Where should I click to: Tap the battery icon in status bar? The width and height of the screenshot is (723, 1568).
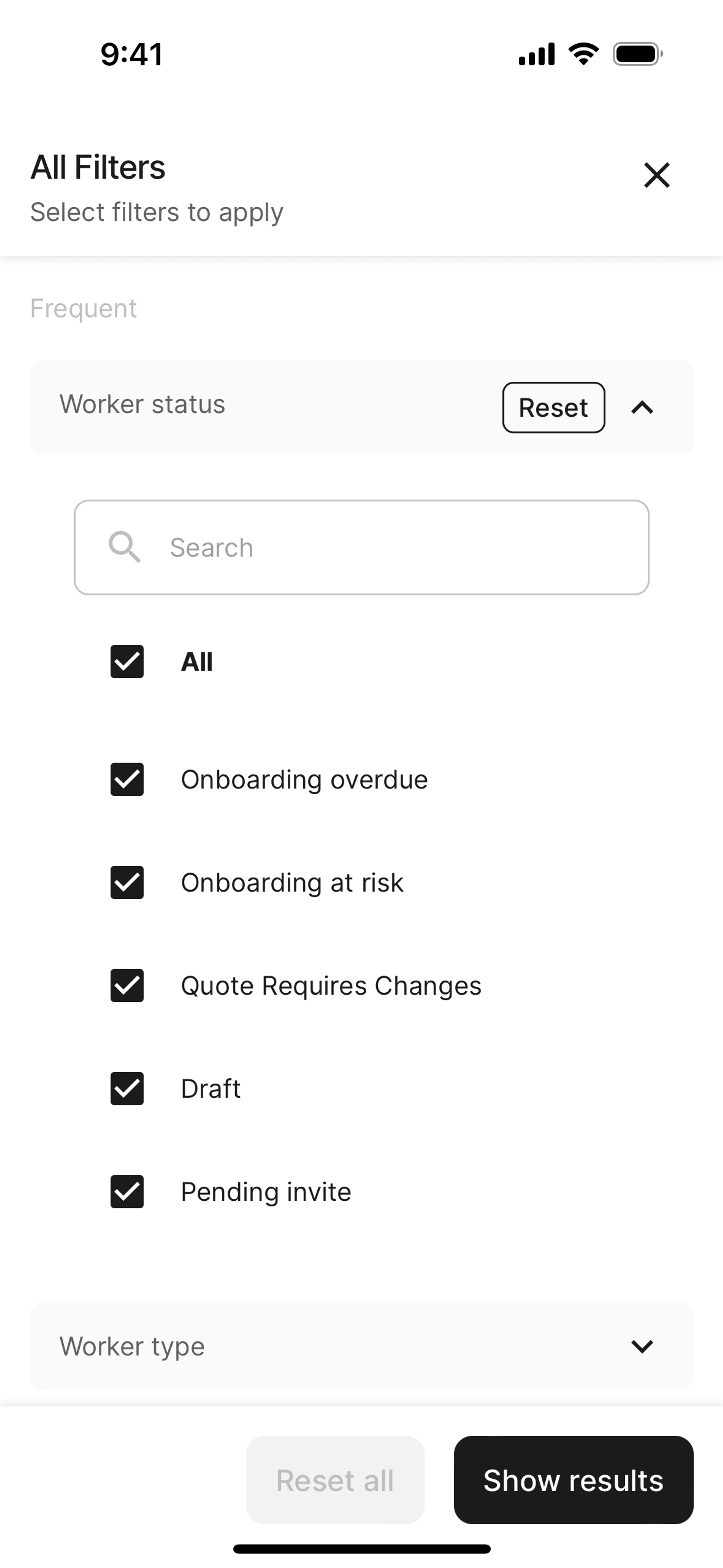(637, 54)
